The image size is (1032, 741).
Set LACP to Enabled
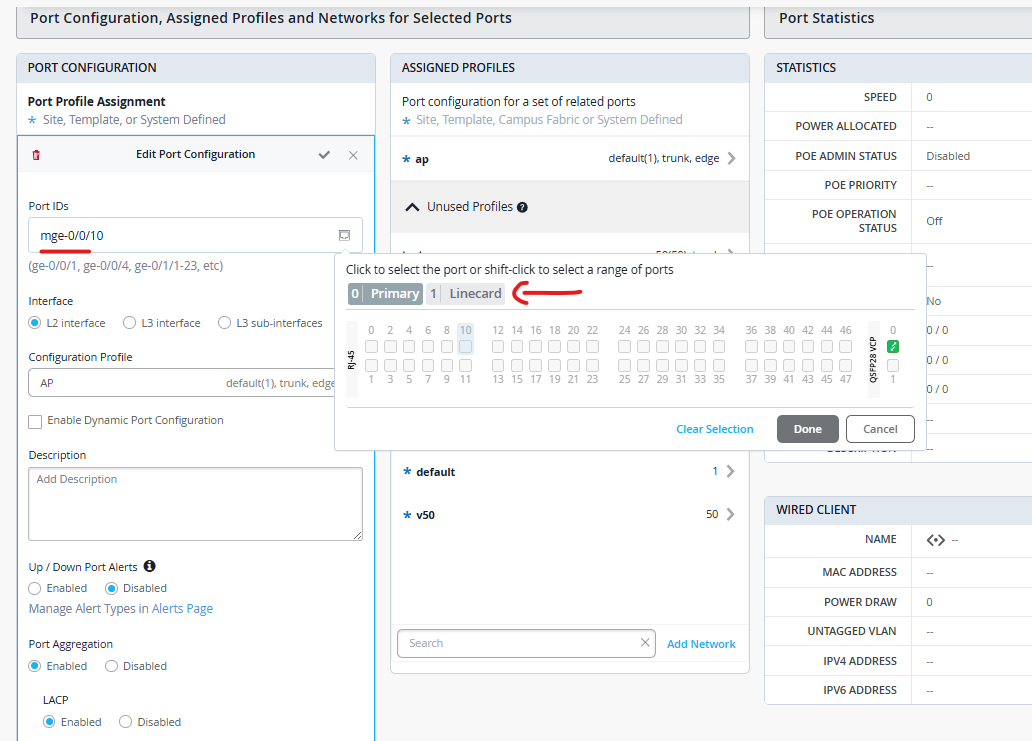(x=49, y=722)
